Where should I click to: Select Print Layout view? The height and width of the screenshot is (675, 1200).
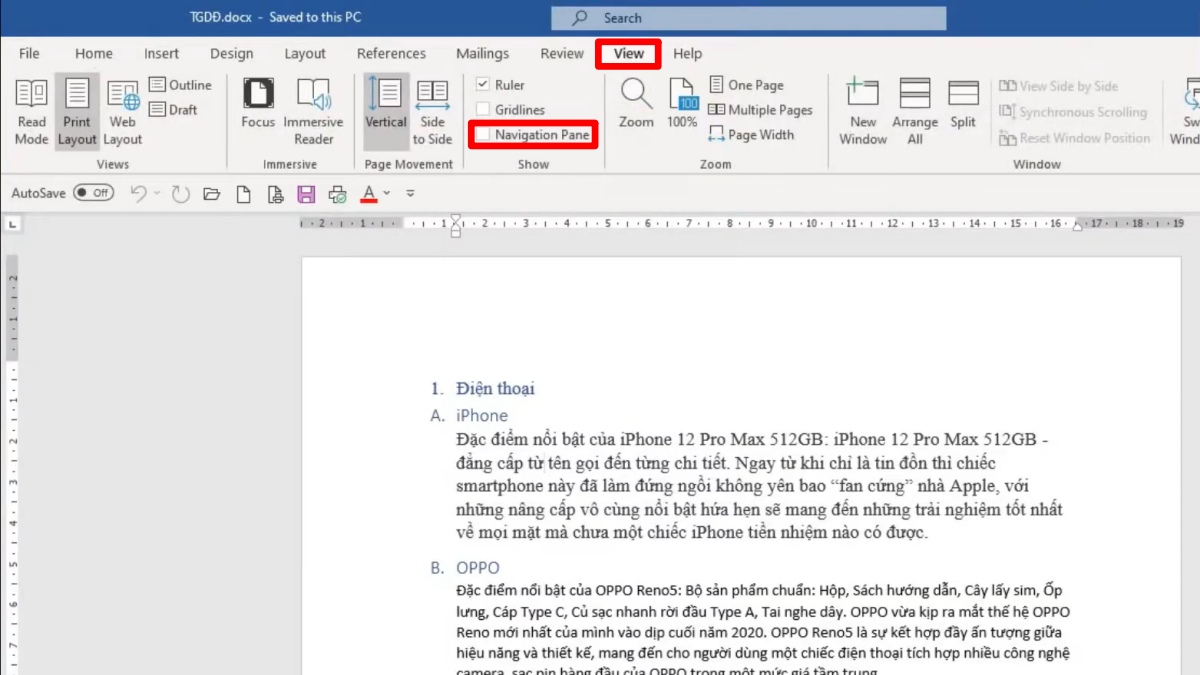tap(77, 112)
